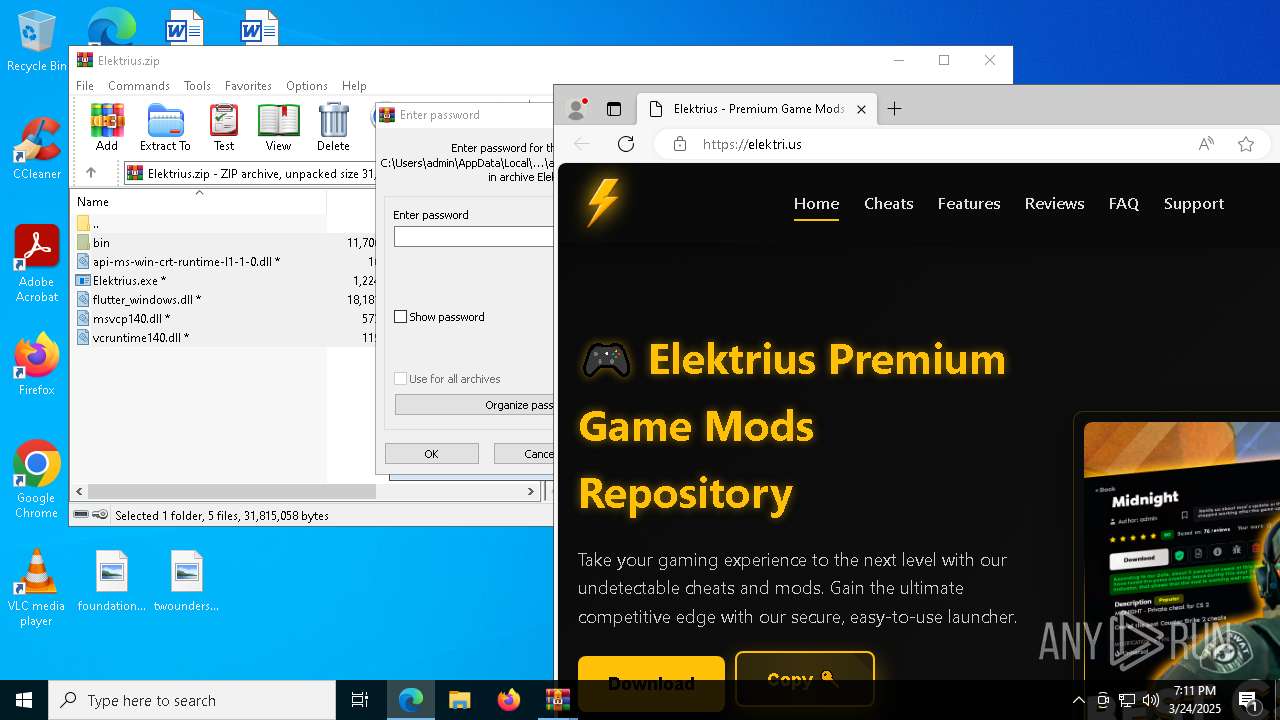Open Edge tab actions menu icon
The width and height of the screenshot is (1280, 720).
pos(614,109)
